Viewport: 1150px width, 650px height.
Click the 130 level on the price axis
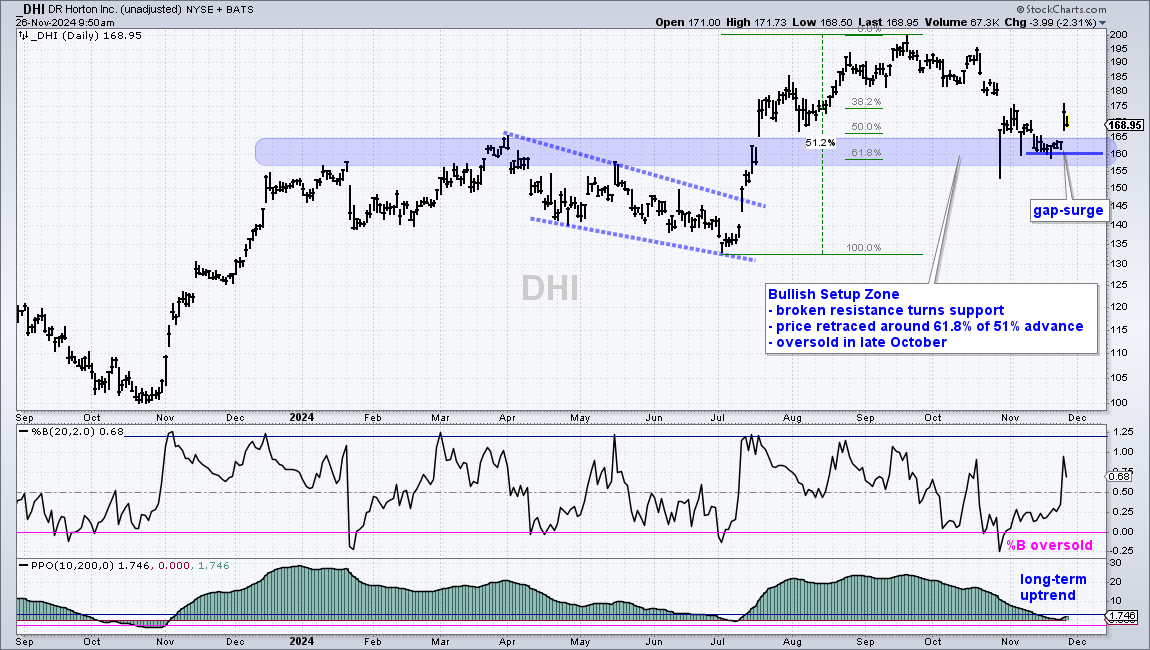tap(1118, 263)
